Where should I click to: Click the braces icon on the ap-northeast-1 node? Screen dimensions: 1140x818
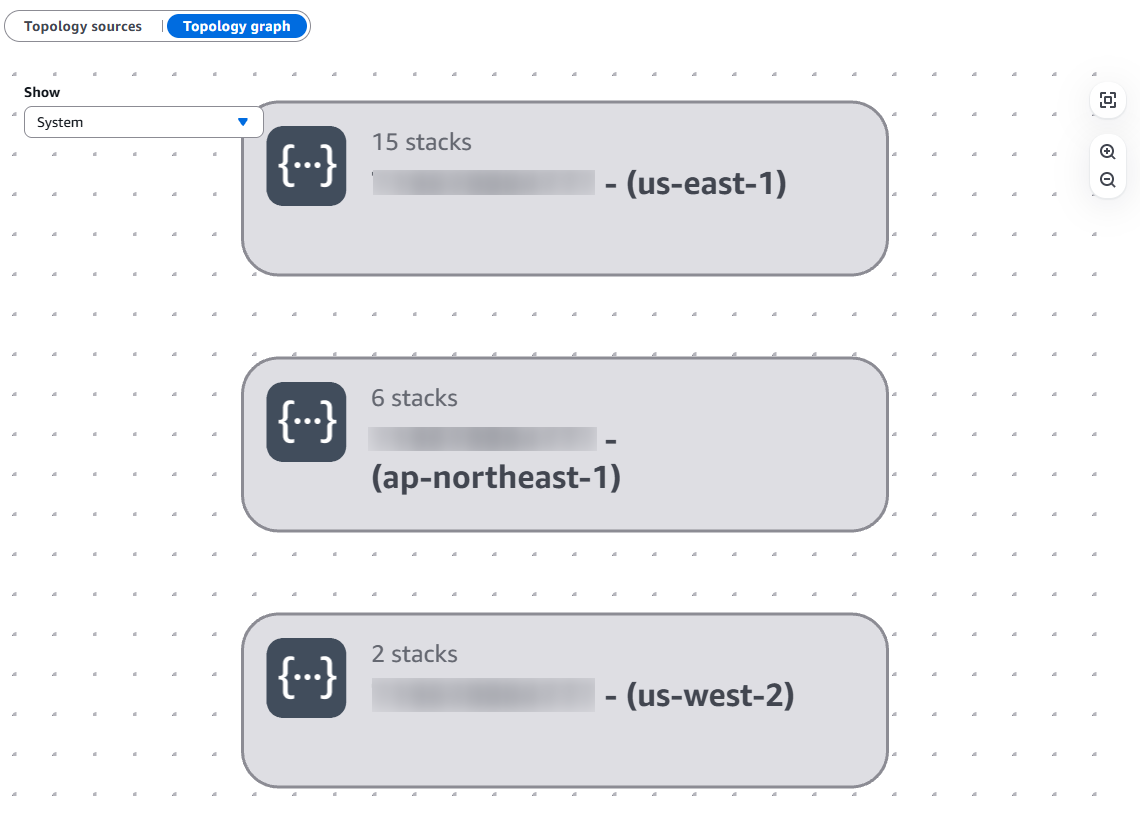pyautogui.click(x=306, y=422)
